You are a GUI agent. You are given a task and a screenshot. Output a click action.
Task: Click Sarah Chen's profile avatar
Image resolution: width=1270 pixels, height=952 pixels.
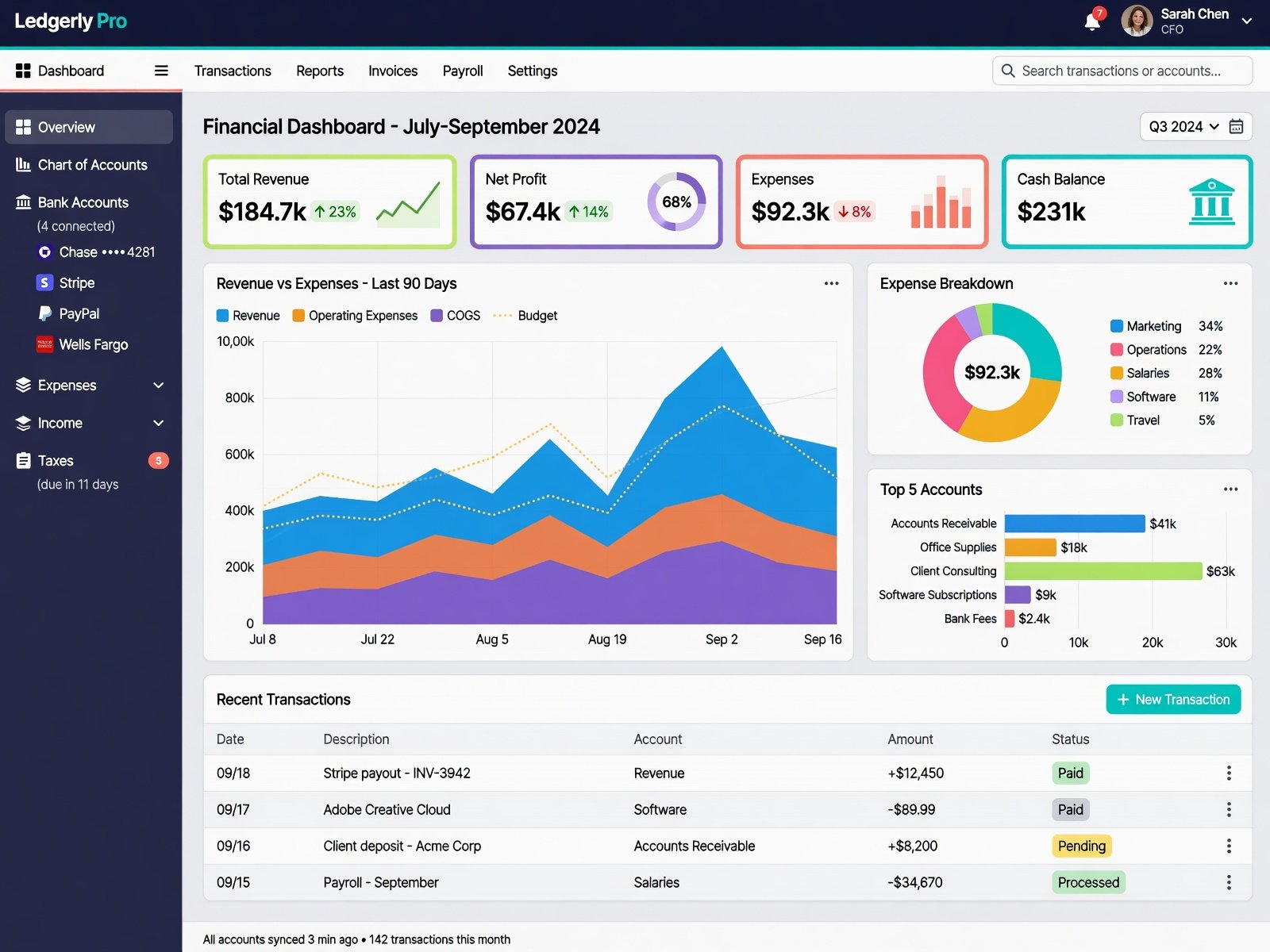1137,21
